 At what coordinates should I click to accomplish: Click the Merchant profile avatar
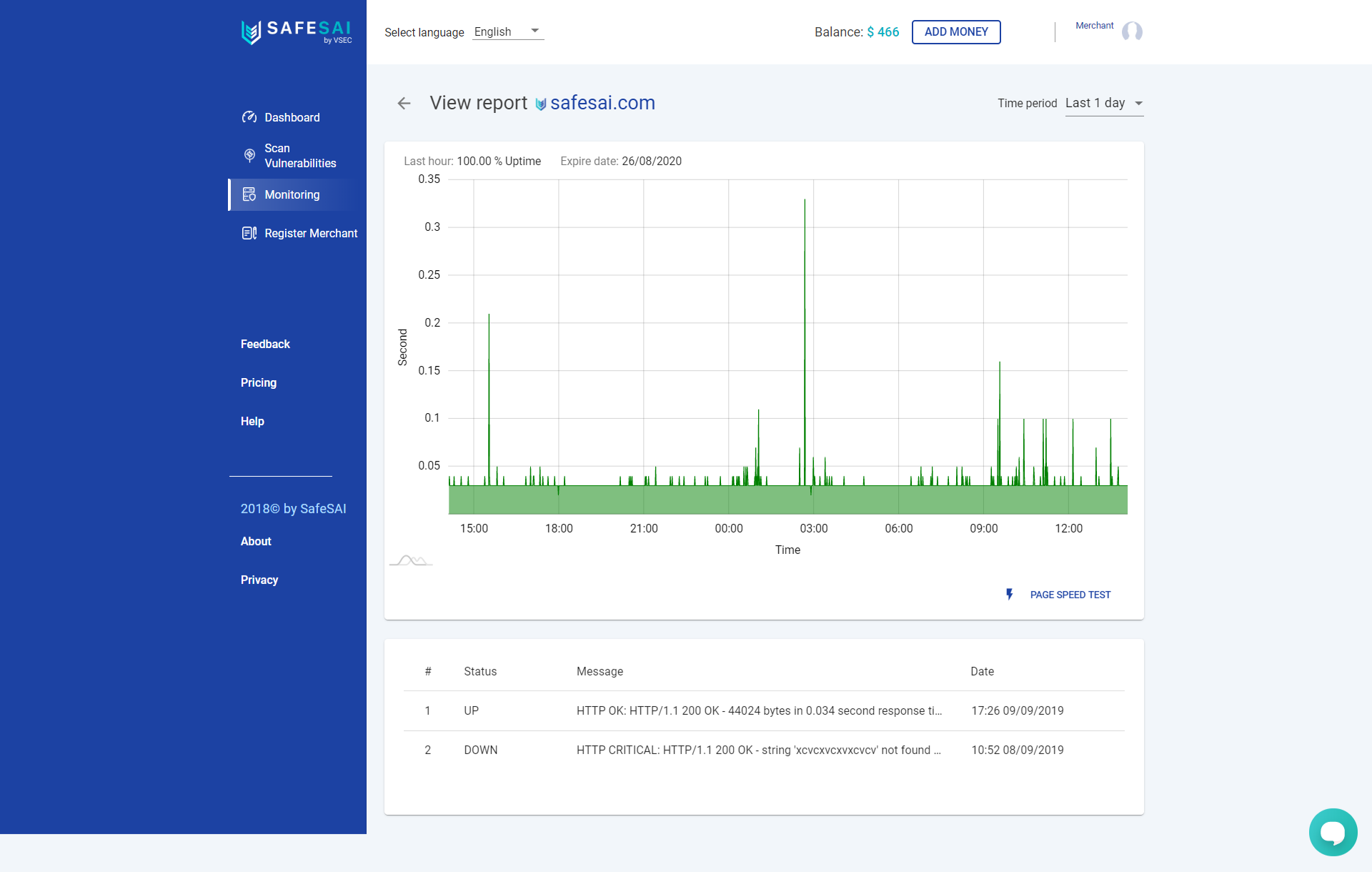tap(1132, 31)
